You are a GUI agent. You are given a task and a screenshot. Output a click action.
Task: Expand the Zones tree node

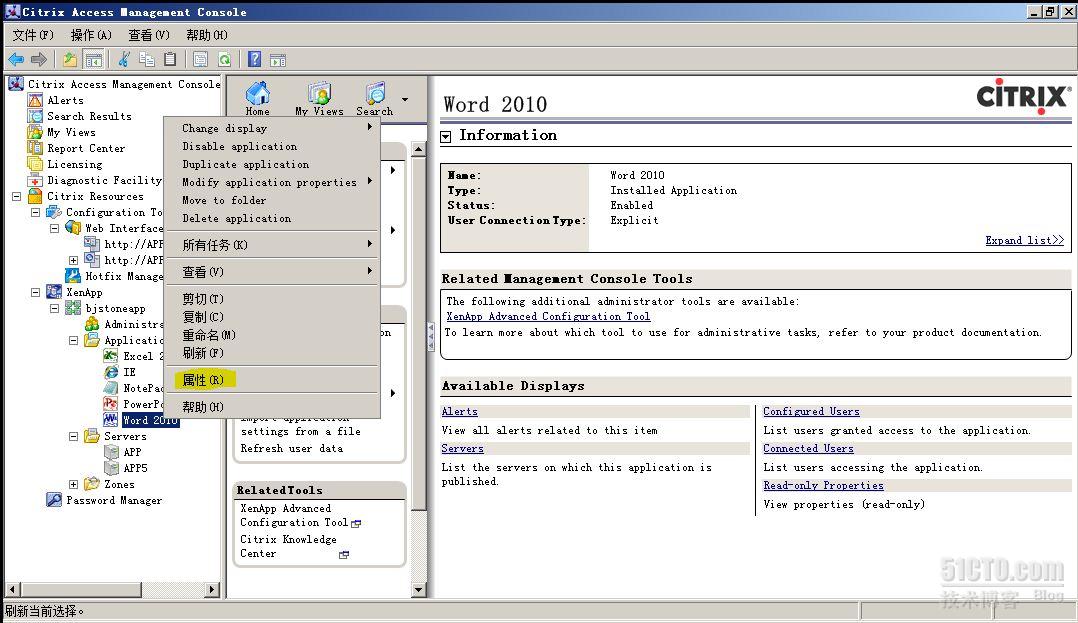[x=74, y=485]
